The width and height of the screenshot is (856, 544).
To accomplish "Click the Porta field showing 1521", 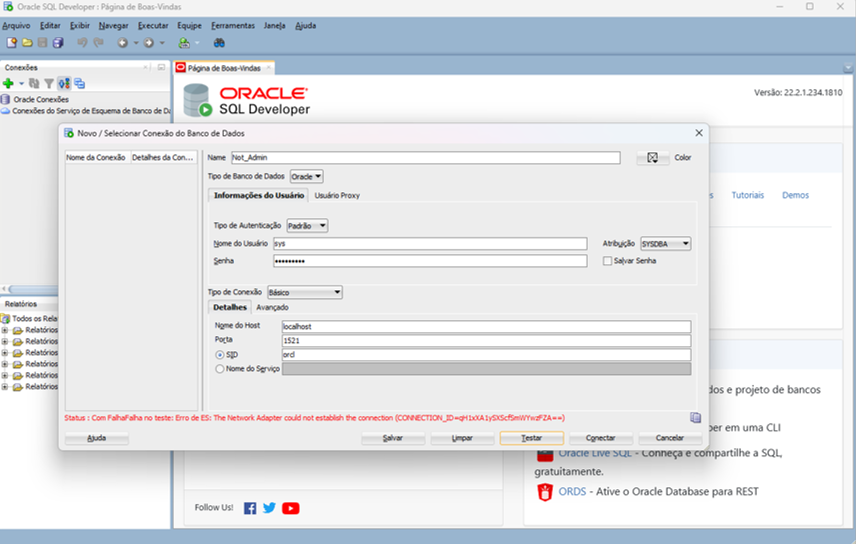I will [x=486, y=341].
